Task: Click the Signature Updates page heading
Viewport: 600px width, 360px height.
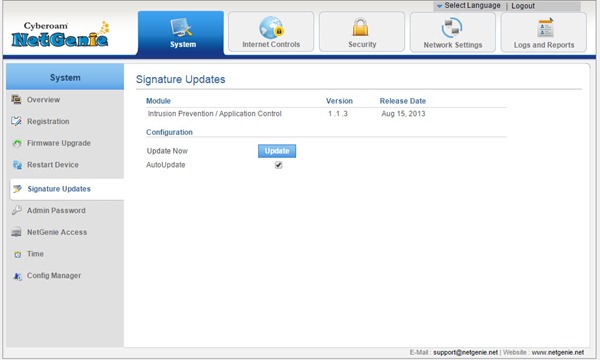Action: point(181,79)
